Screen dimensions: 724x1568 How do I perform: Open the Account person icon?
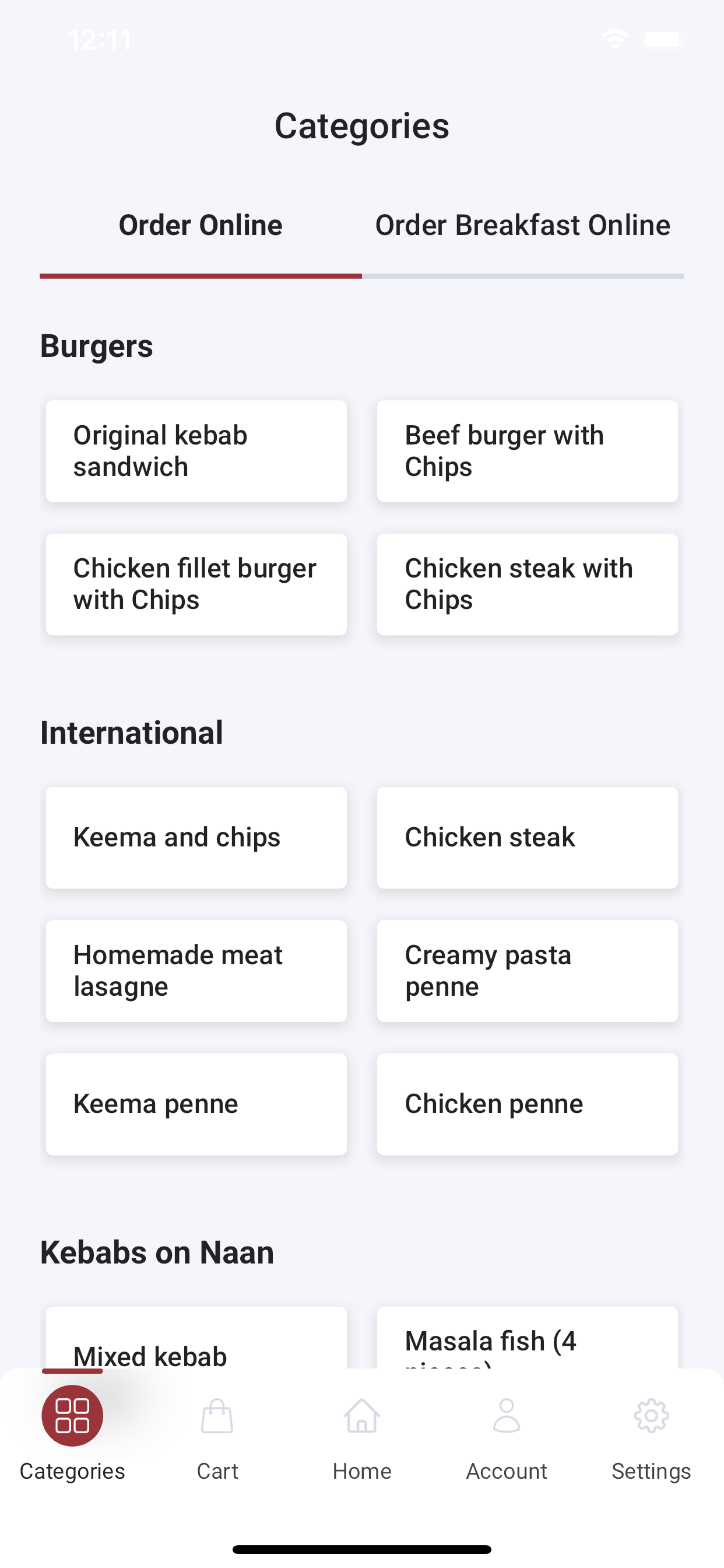(x=506, y=1415)
